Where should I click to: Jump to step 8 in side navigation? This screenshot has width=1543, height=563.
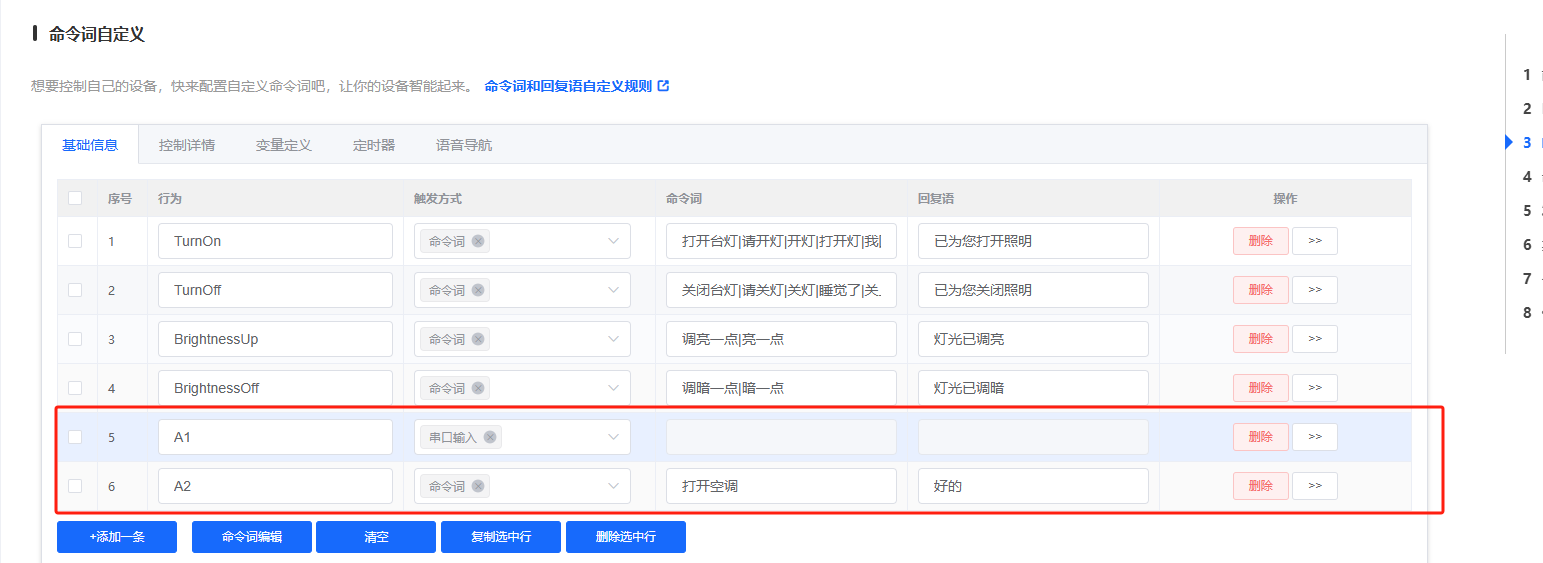[x=1528, y=313]
